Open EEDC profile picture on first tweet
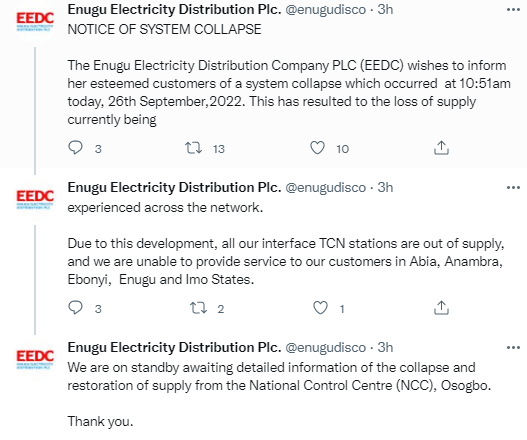This screenshot has height=440, width=527. [x=35, y=21]
